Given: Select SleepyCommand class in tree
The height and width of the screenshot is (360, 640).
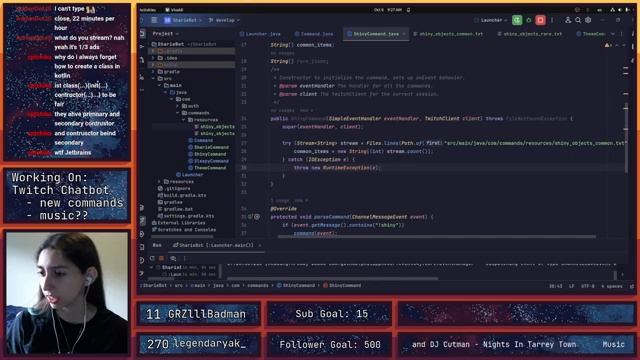Looking at the screenshot, I should click(x=208, y=161).
